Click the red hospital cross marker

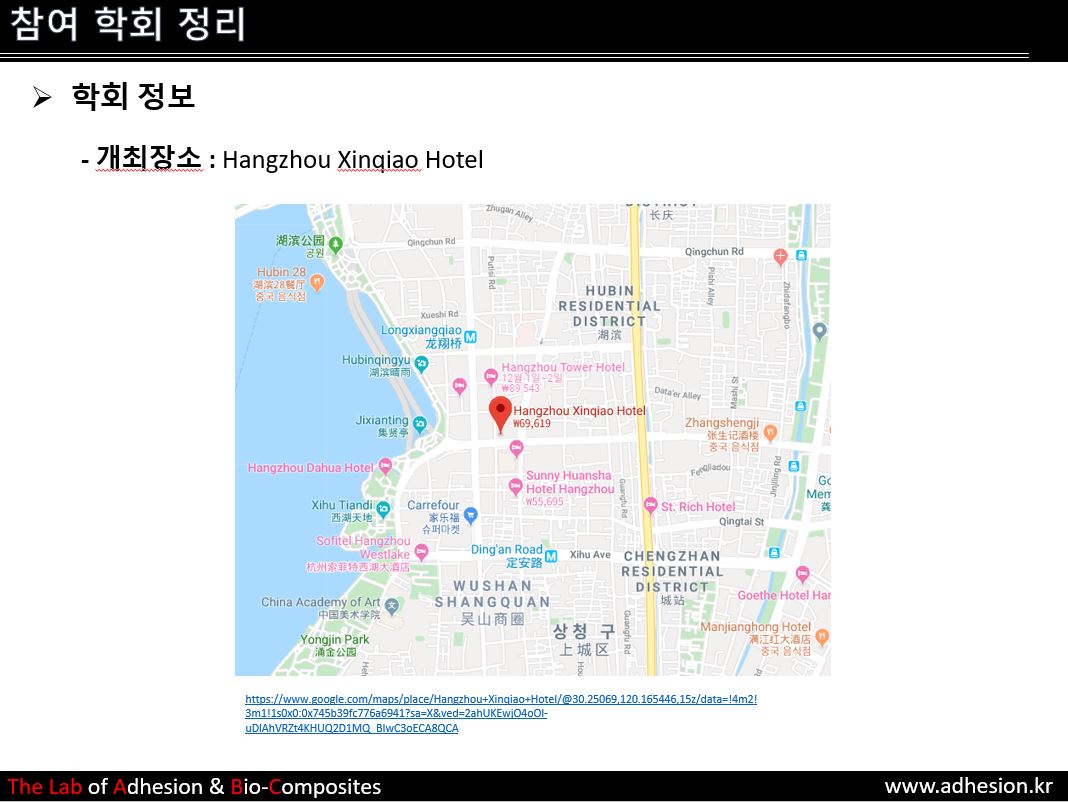(781, 256)
